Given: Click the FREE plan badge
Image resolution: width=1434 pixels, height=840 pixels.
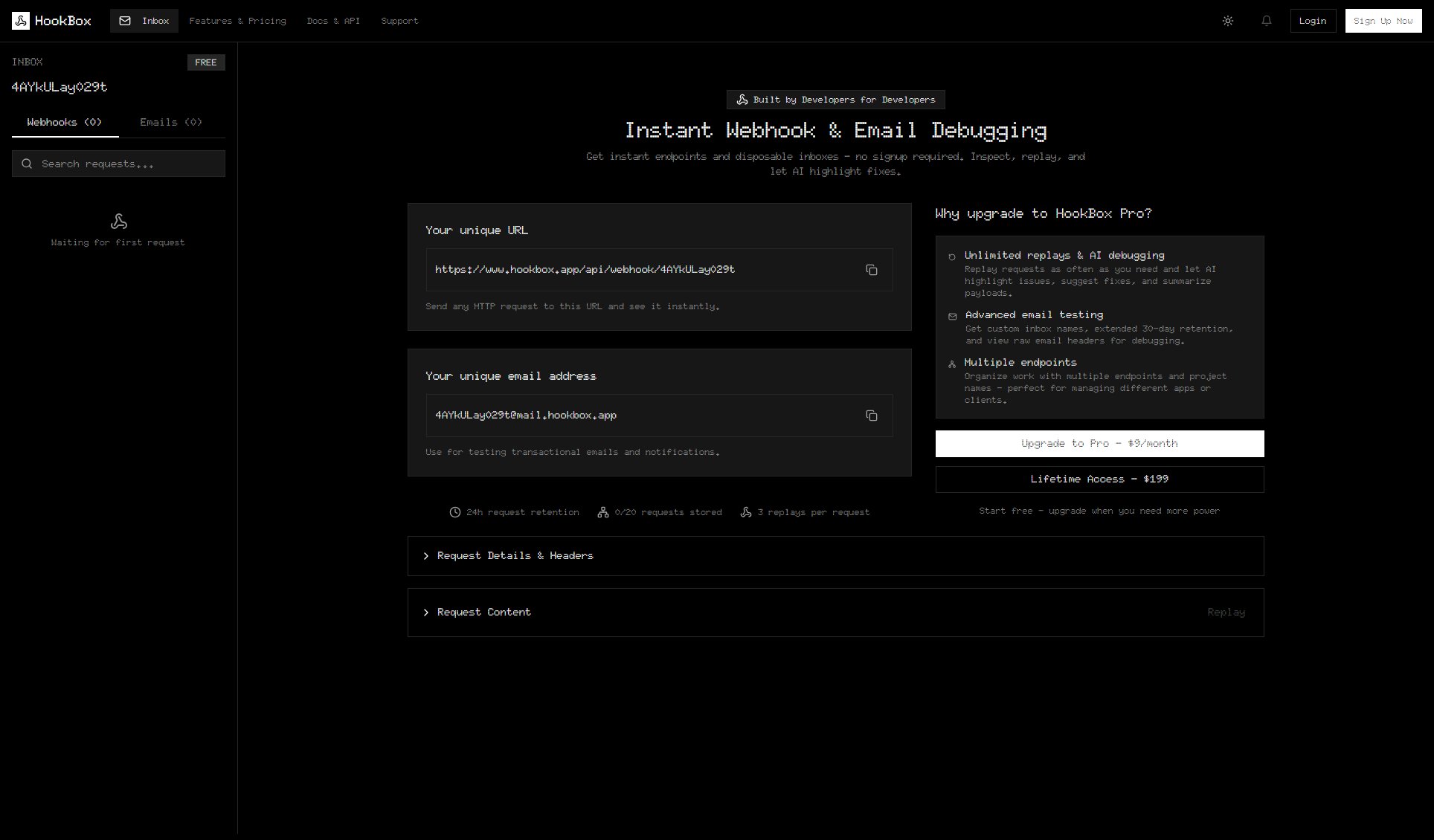Looking at the screenshot, I should pos(206,62).
